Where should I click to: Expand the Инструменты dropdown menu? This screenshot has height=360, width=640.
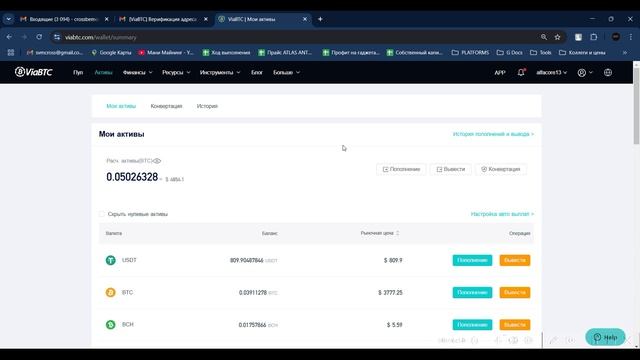(220, 72)
